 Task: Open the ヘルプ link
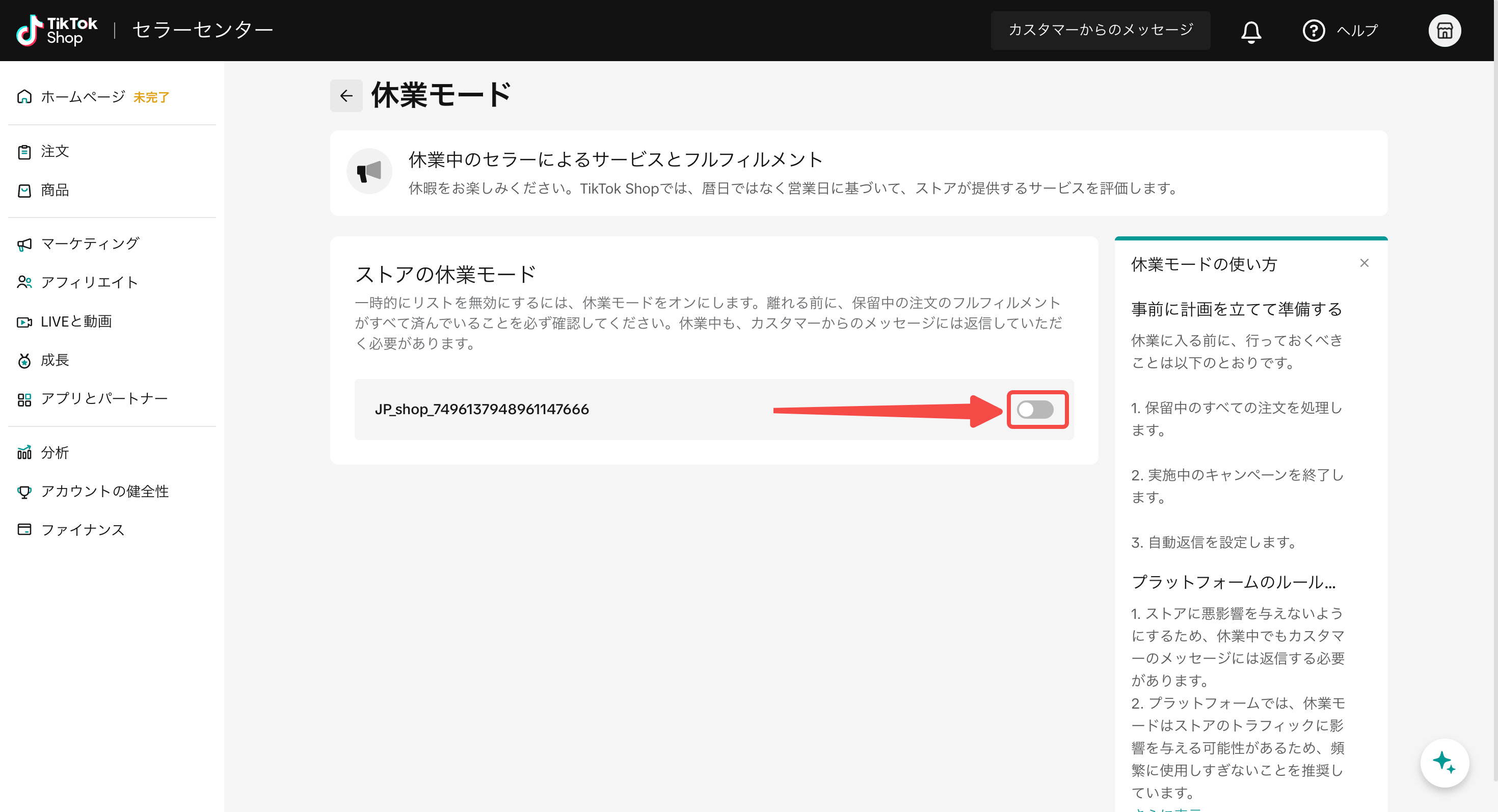(x=1357, y=30)
